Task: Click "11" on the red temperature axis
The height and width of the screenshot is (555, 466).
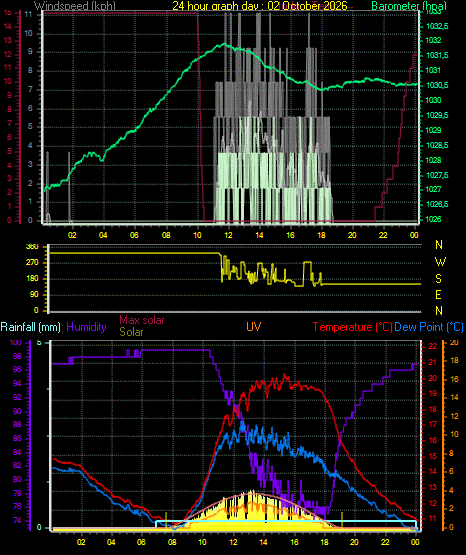Action: [432, 519]
